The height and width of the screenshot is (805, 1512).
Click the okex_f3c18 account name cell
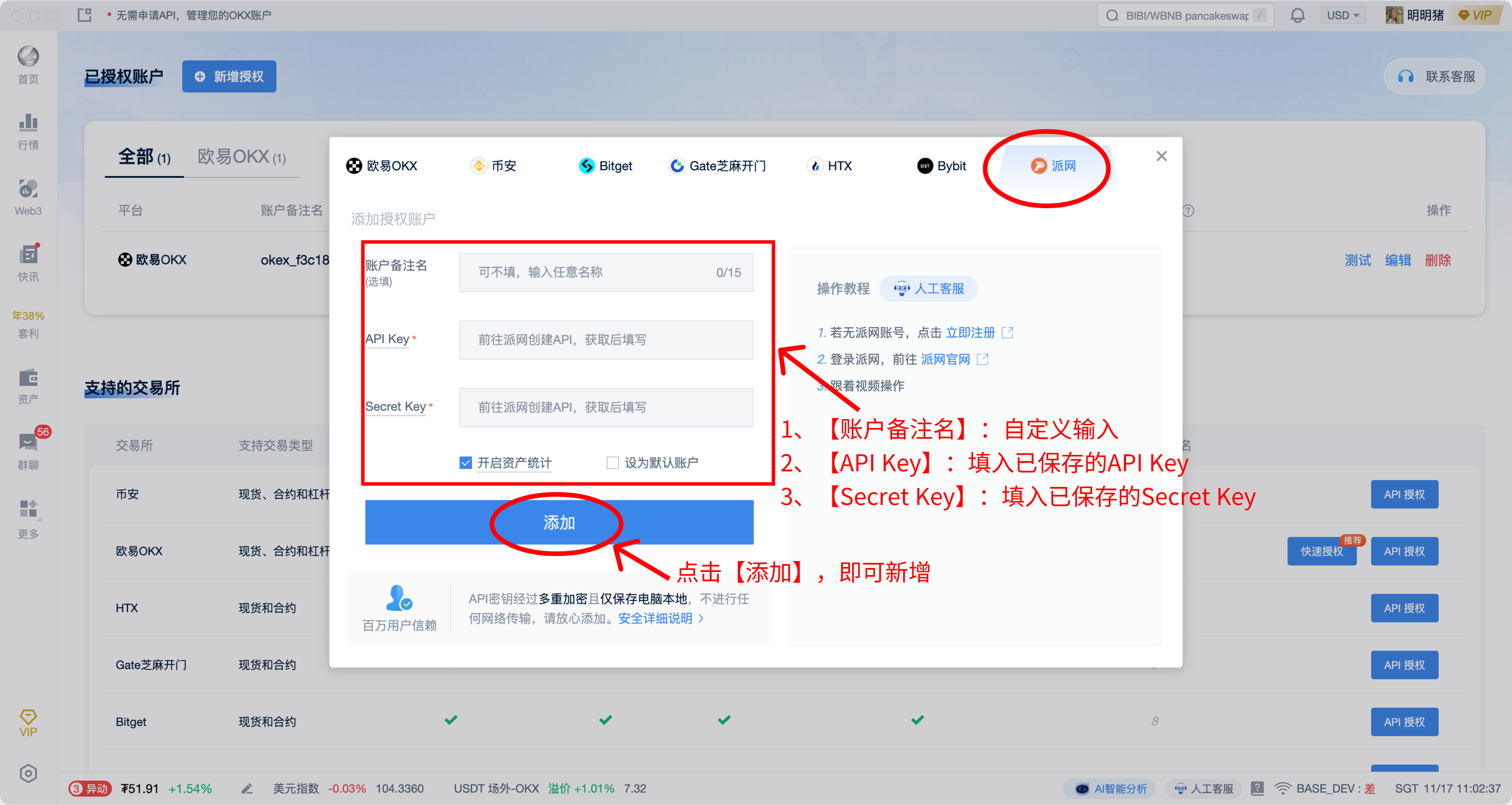295,260
